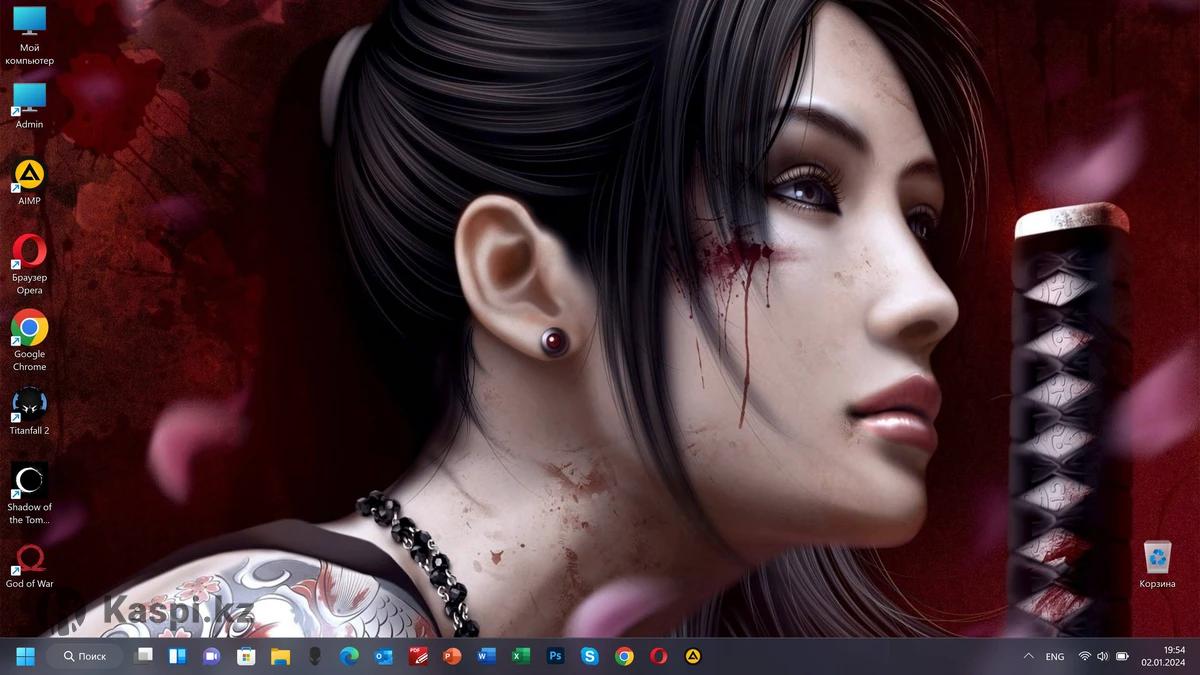1200x675 pixels.
Task: Select the Google Chrome desktop shortcut
Action: [x=29, y=341]
